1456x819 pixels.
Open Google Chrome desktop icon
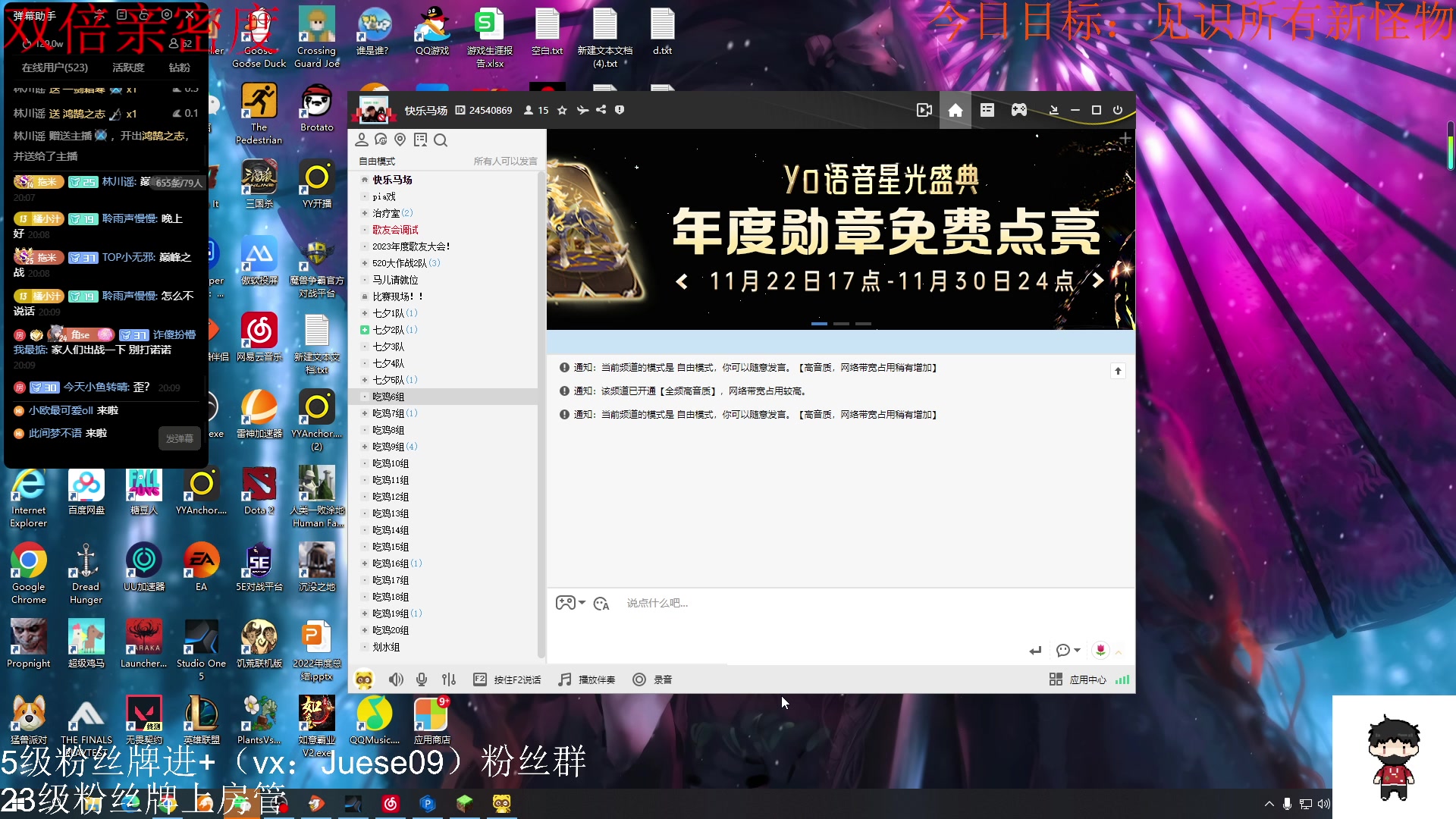click(29, 573)
